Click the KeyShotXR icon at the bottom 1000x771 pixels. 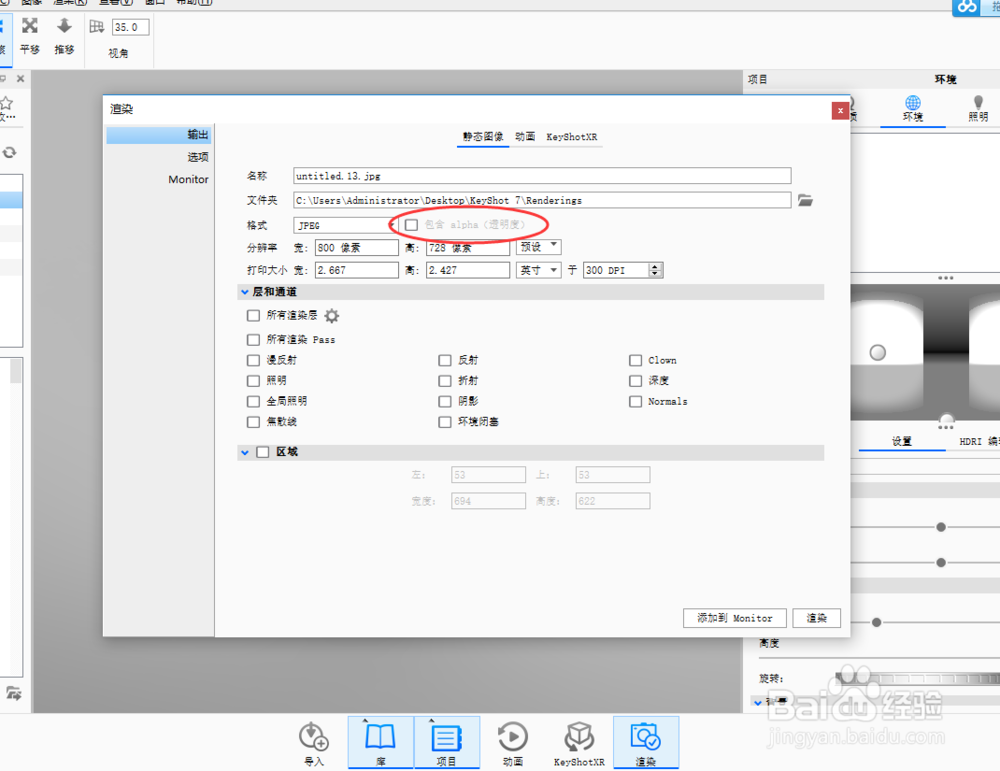pos(579,740)
